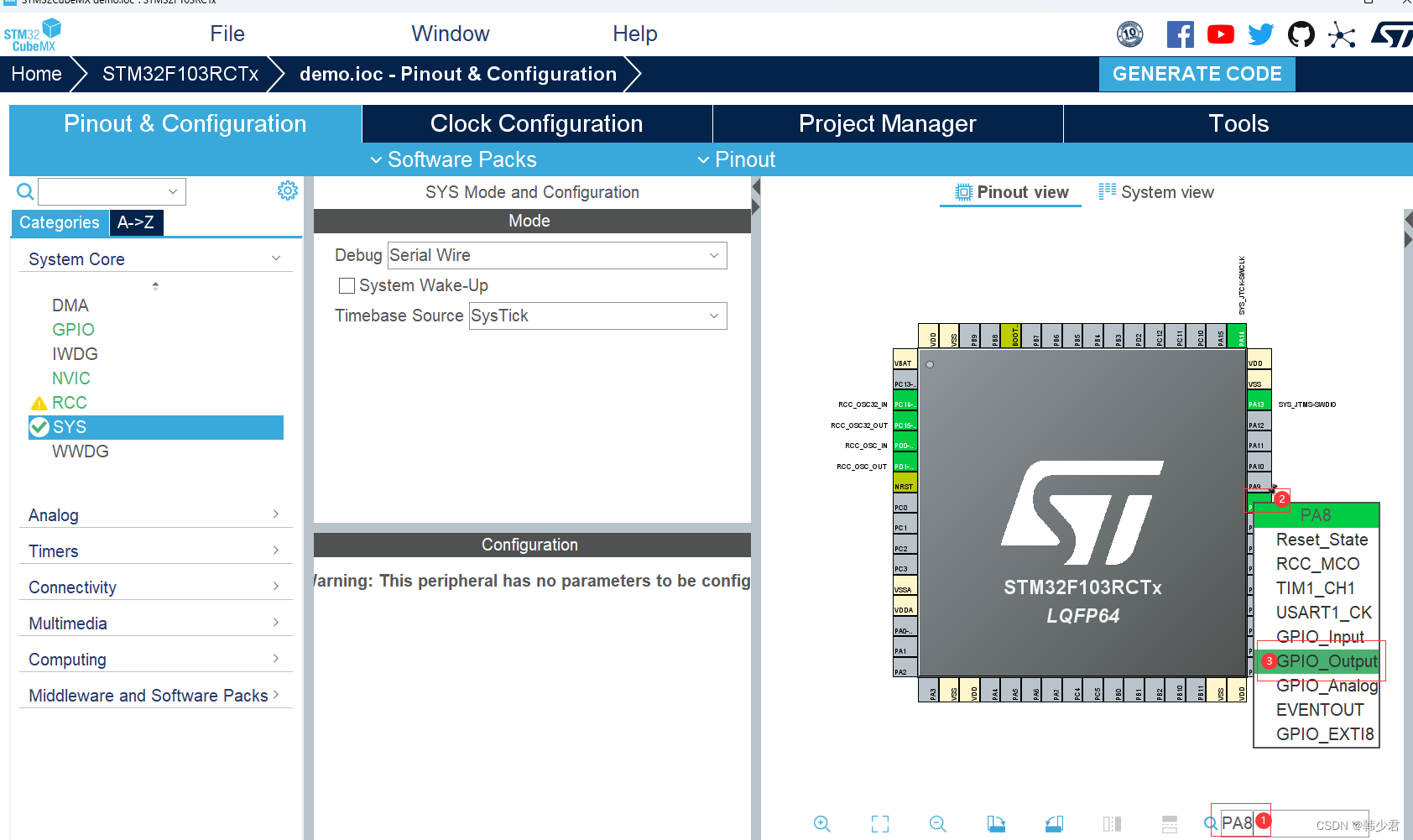Open the STM32CubeMX GitHub page
This screenshot has height=840, width=1413.
click(1301, 34)
